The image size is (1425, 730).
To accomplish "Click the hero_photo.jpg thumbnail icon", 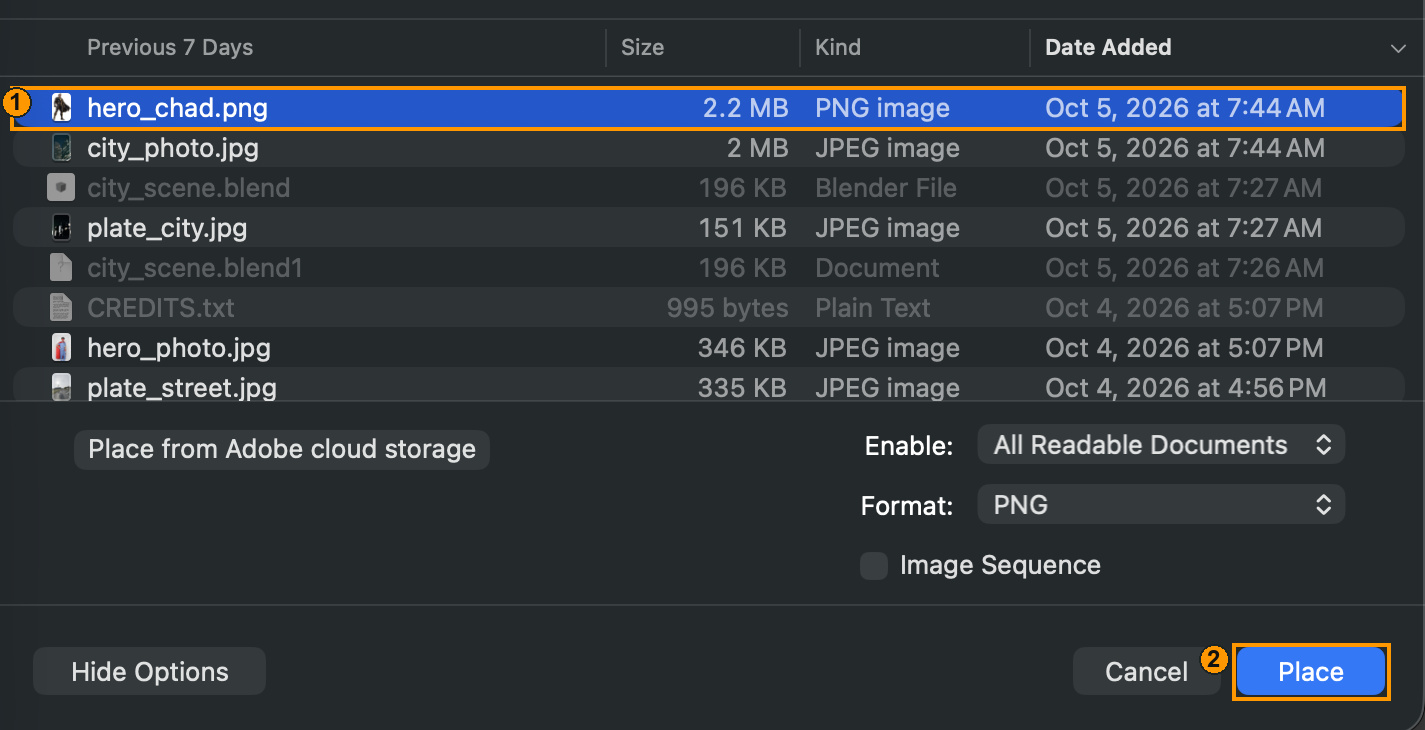I will coord(62,348).
